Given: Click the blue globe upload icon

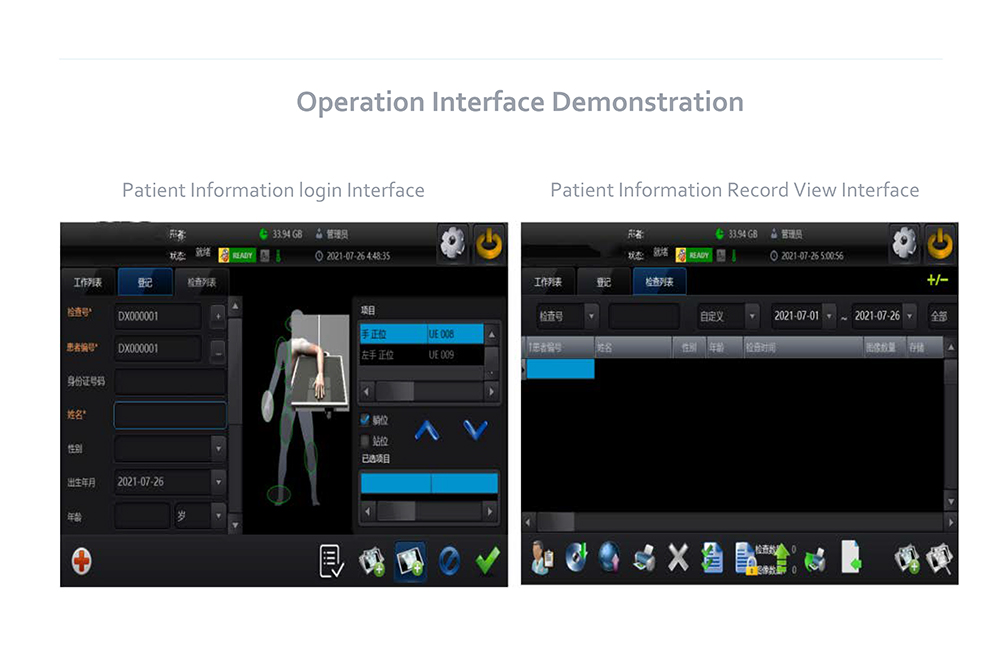Looking at the screenshot, I should click(x=609, y=558).
